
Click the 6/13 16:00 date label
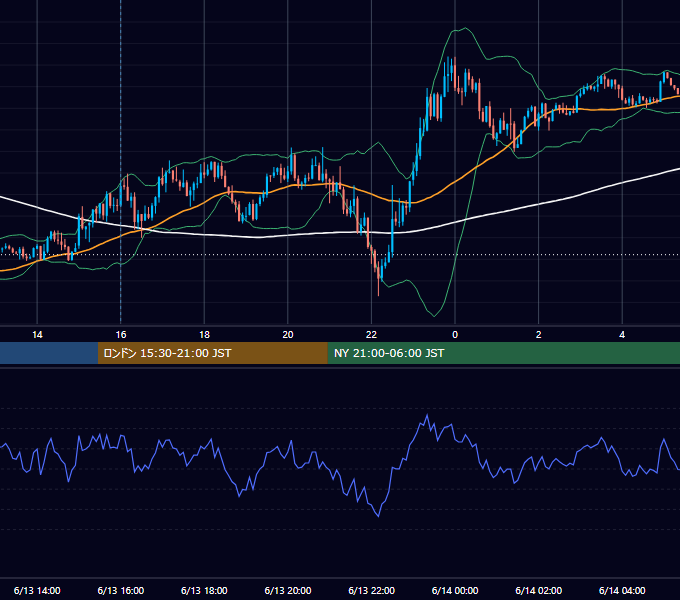tap(121, 590)
